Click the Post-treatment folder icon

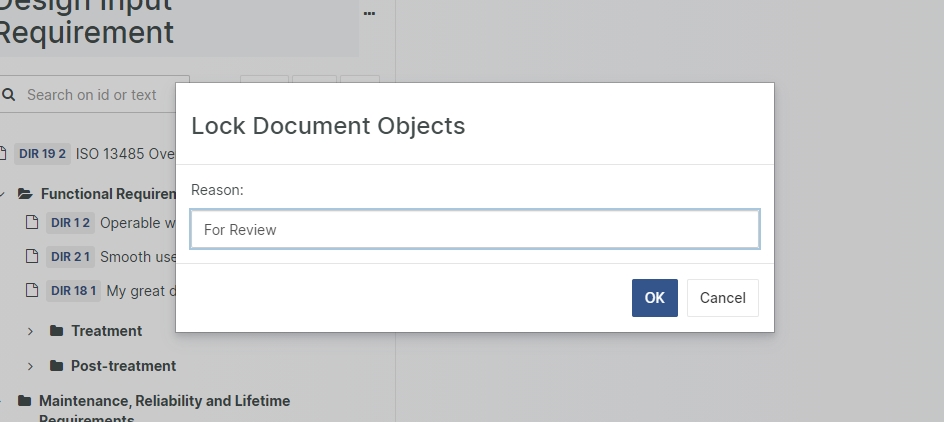(57, 366)
